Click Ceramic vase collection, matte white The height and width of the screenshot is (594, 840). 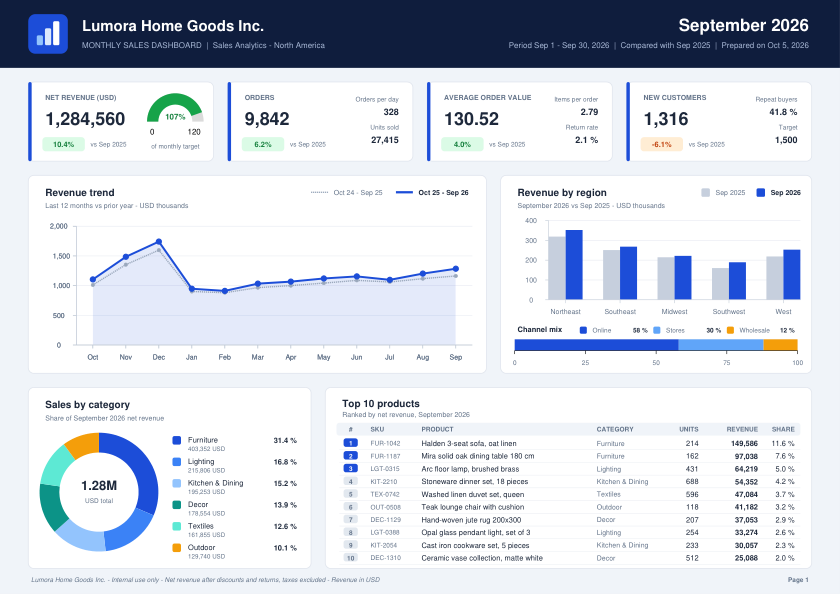pyautogui.click(x=482, y=558)
